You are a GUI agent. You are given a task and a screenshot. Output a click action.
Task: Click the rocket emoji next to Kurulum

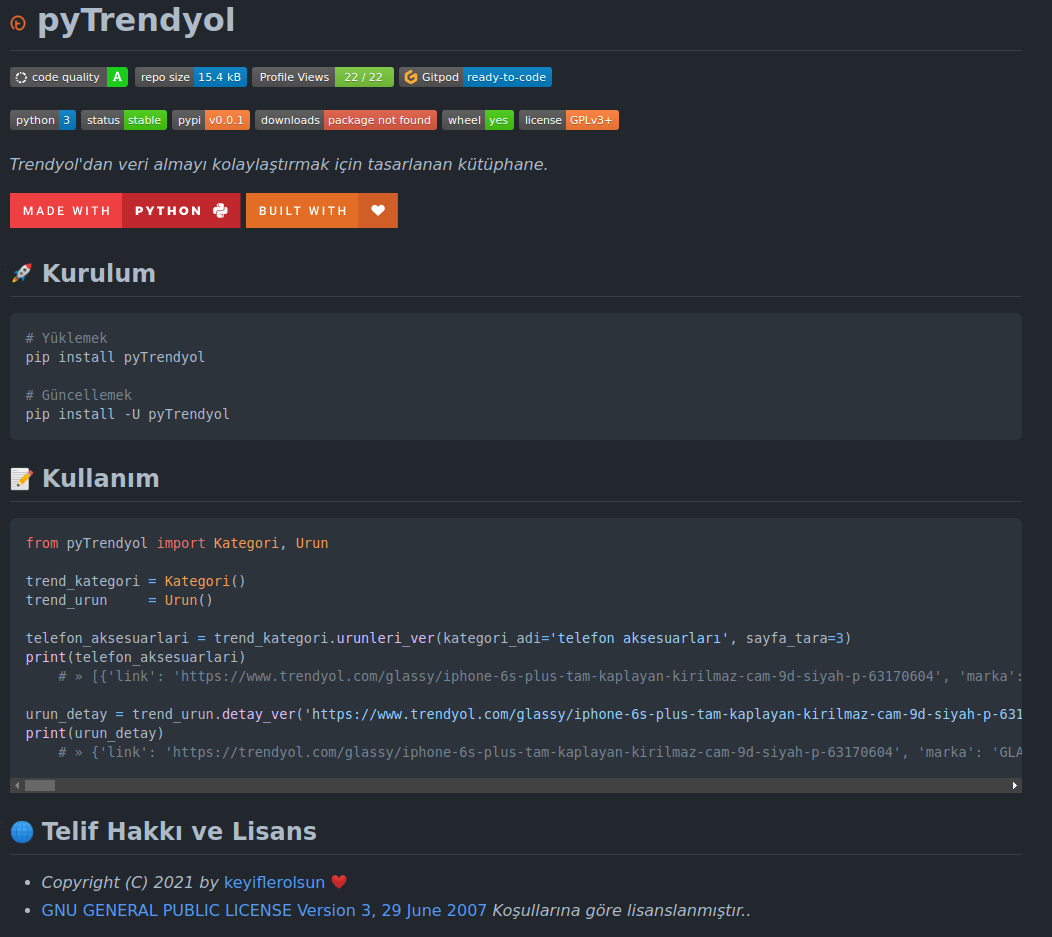[22, 273]
